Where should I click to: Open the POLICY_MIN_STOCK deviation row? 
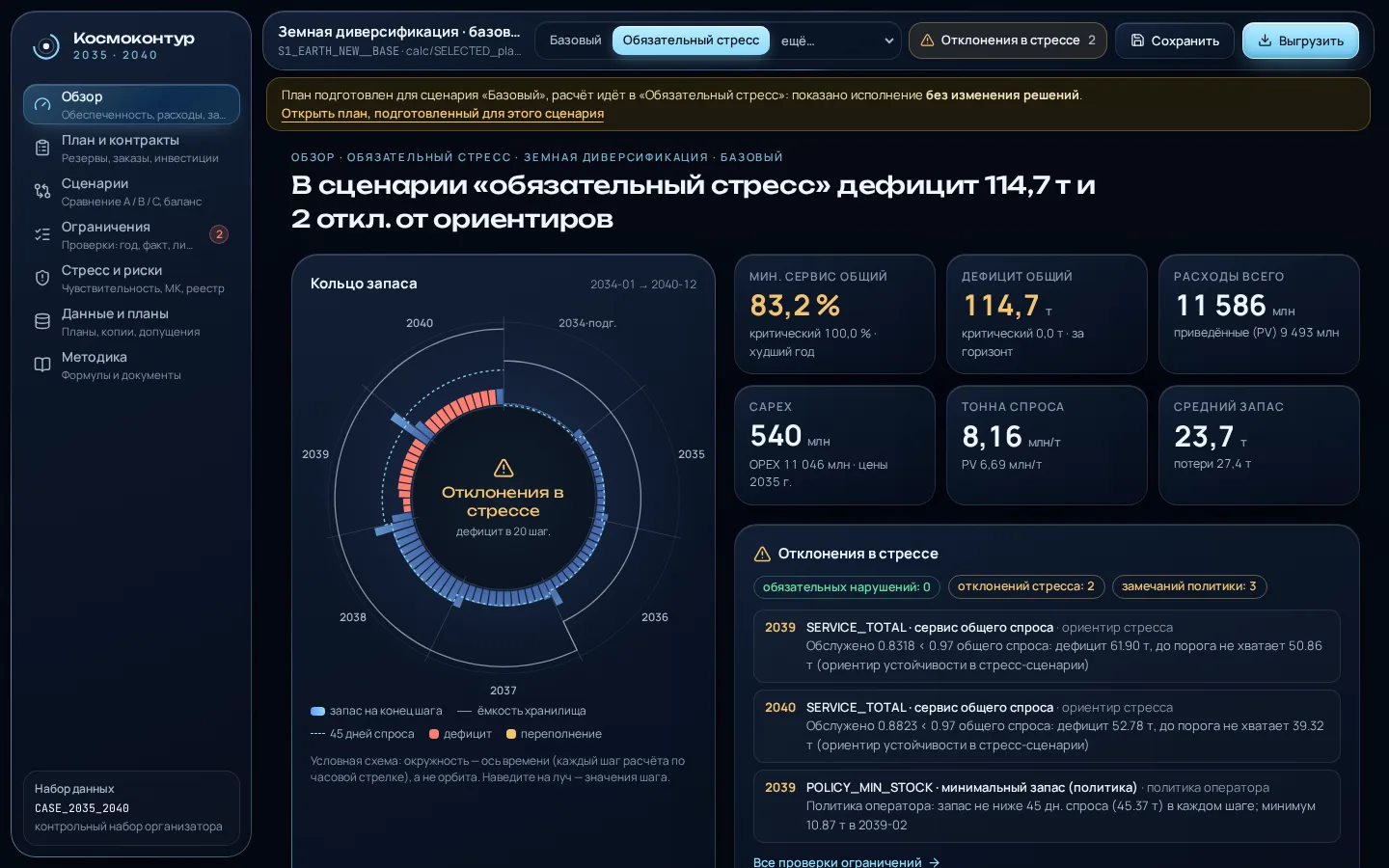point(1047,806)
